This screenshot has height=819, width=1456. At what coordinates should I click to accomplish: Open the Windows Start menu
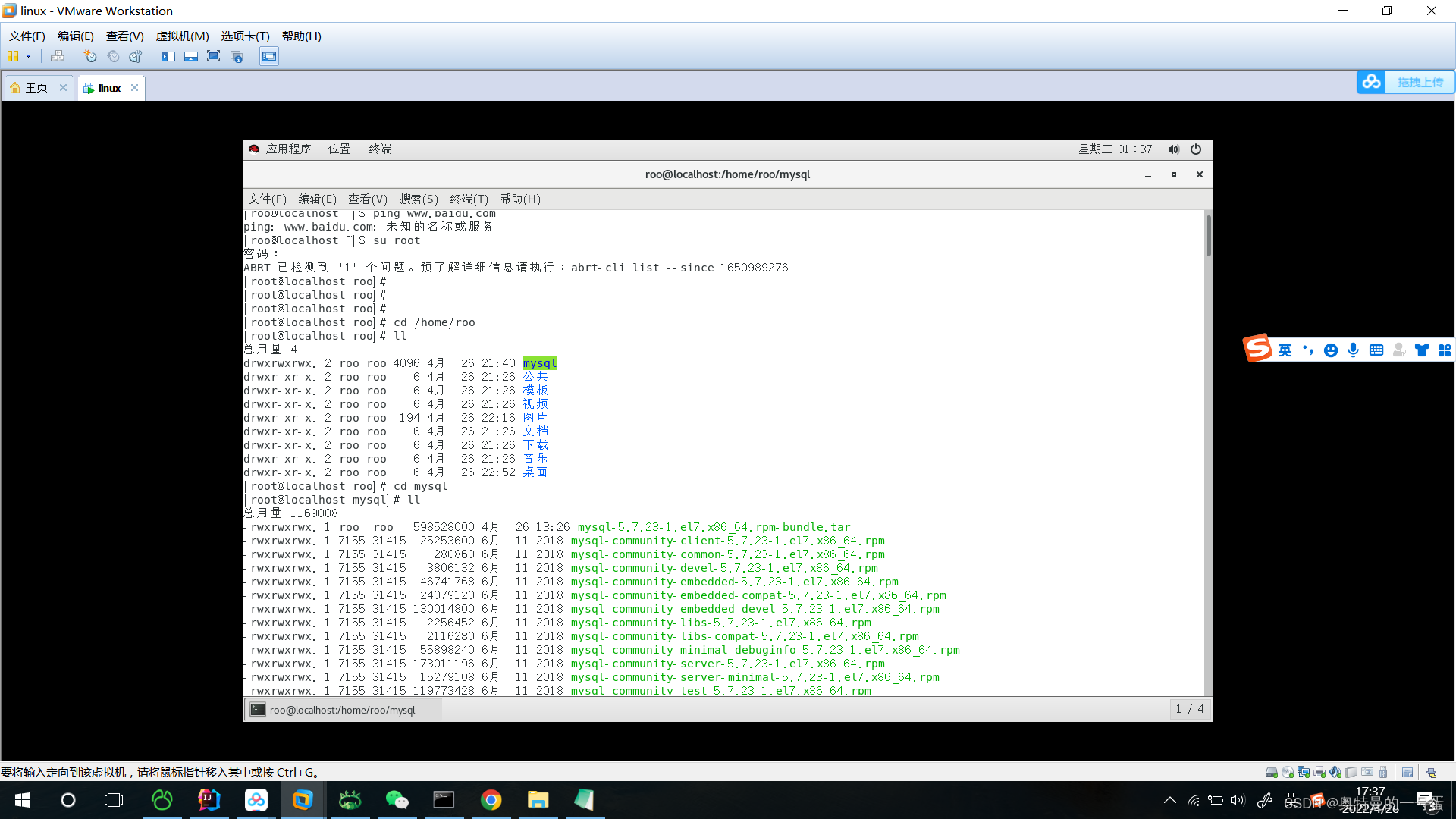(22, 800)
